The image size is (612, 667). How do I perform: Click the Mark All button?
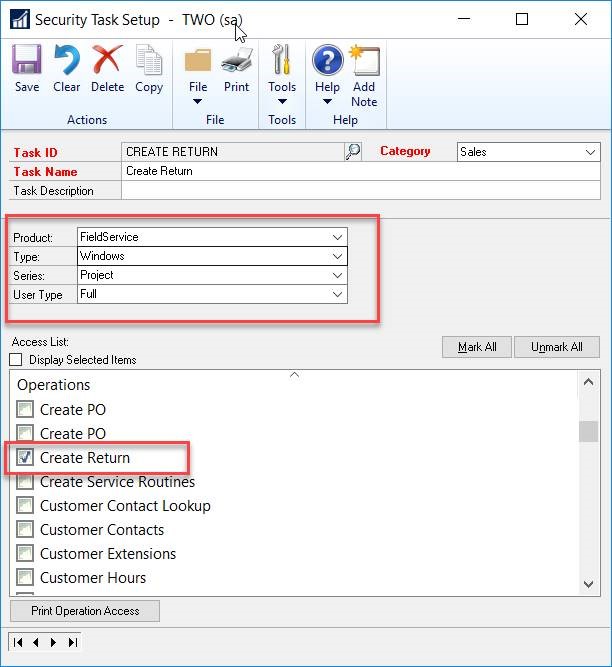[x=477, y=347]
